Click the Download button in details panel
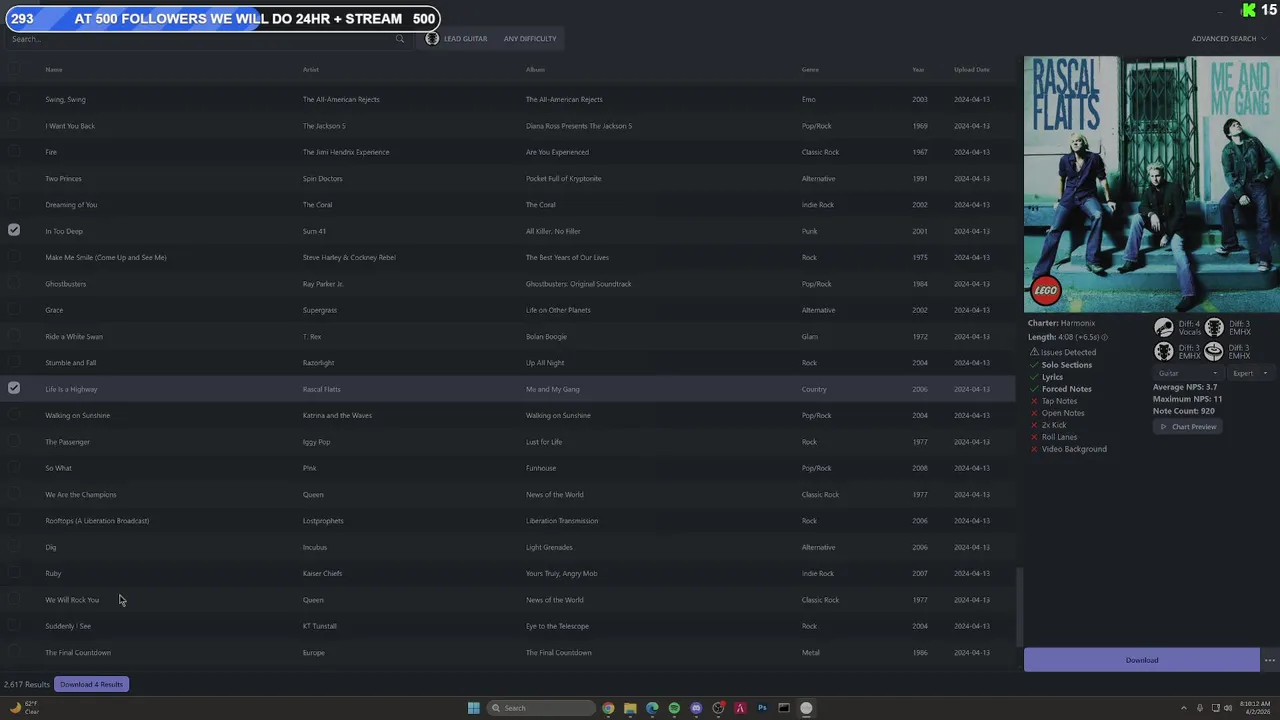1280x720 pixels. tap(1141, 660)
